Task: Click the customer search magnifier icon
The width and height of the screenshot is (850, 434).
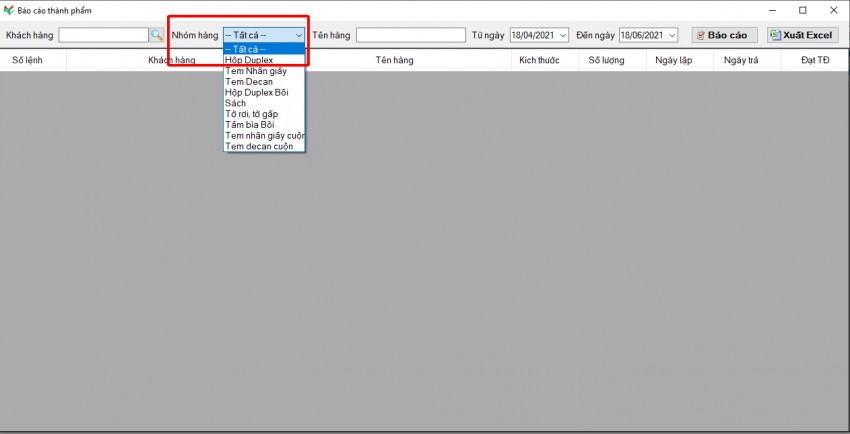Action: (x=157, y=35)
